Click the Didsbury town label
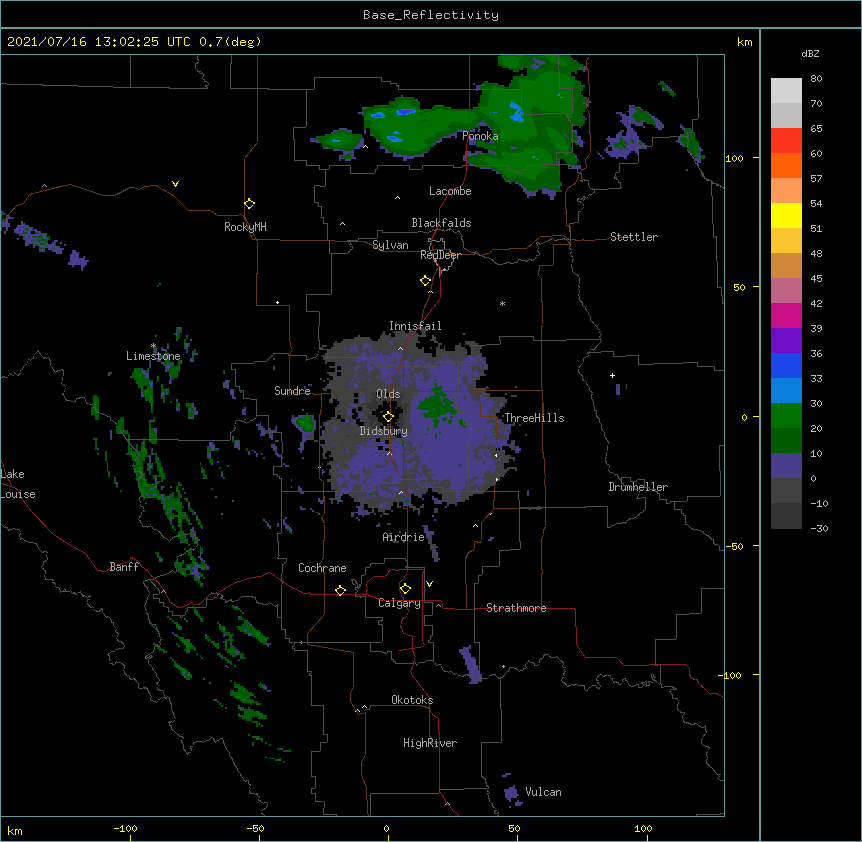The width and height of the screenshot is (862, 842). click(384, 431)
